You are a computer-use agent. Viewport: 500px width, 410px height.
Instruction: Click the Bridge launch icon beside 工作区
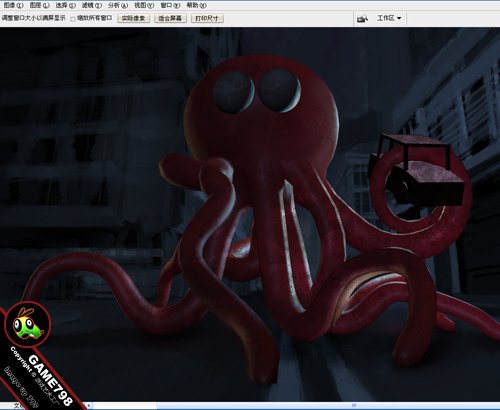[x=362, y=18]
